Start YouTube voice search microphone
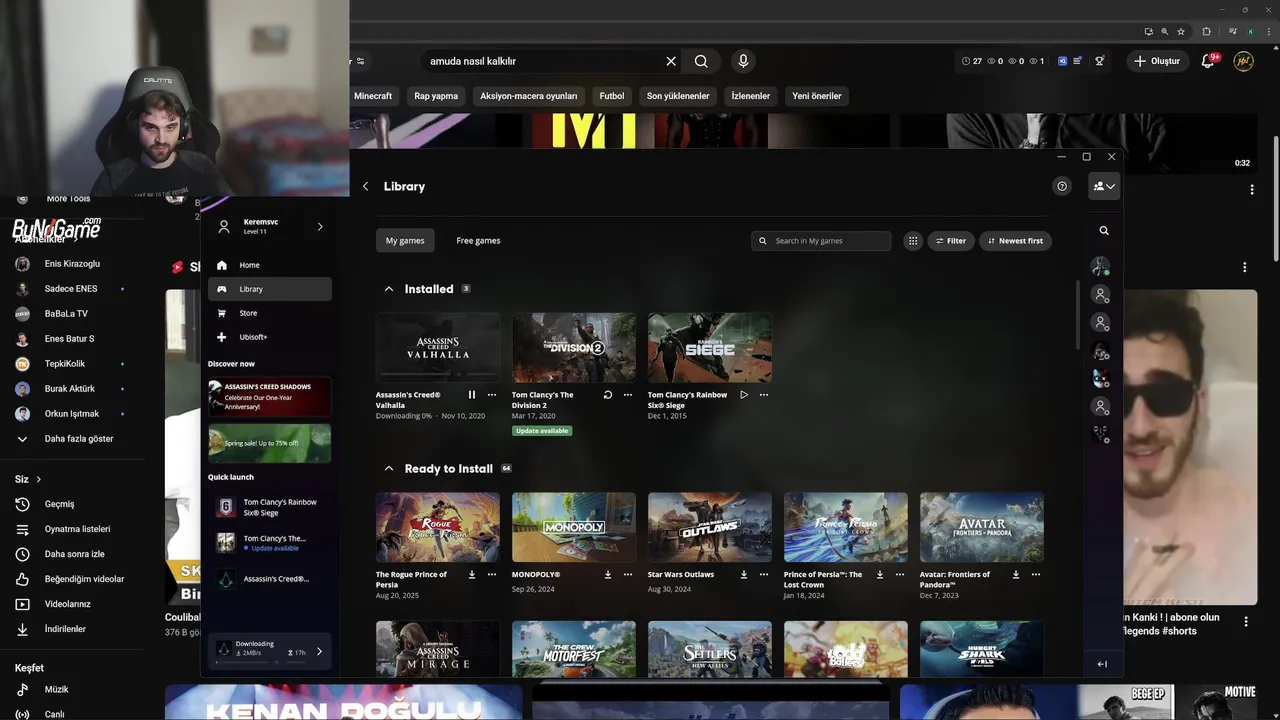The height and width of the screenshot is (720, 1280). (743, 61)
